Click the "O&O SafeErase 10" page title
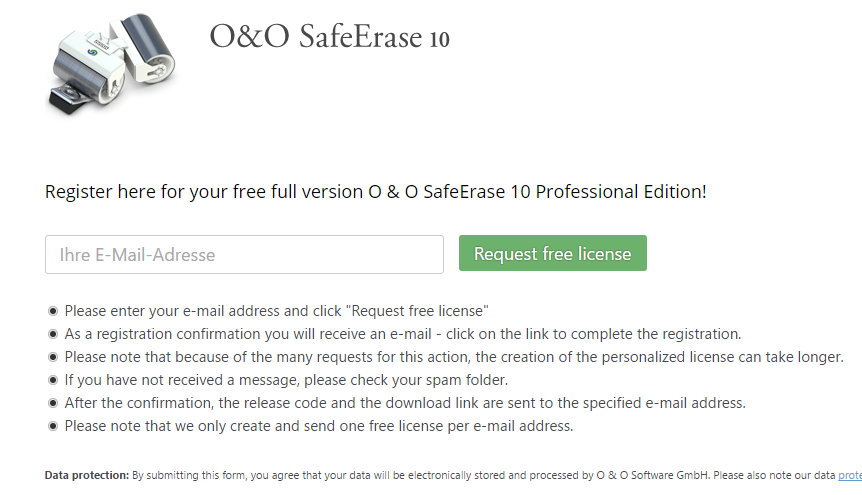 tap(330, 37)
